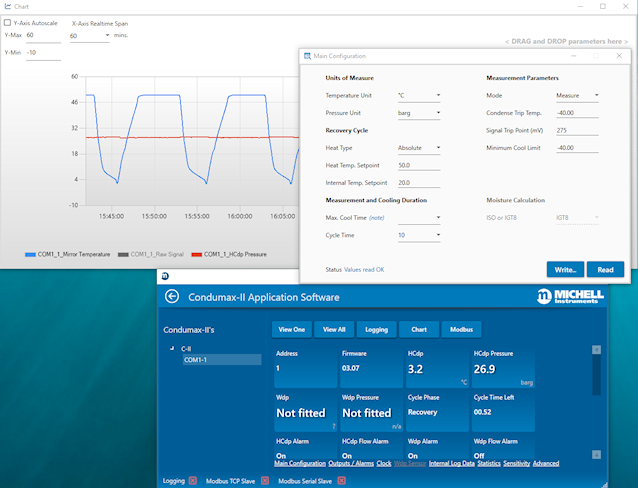Screen dimensions: 638x488
Task: Click the Main Configuration window icon
Action: 307,56
